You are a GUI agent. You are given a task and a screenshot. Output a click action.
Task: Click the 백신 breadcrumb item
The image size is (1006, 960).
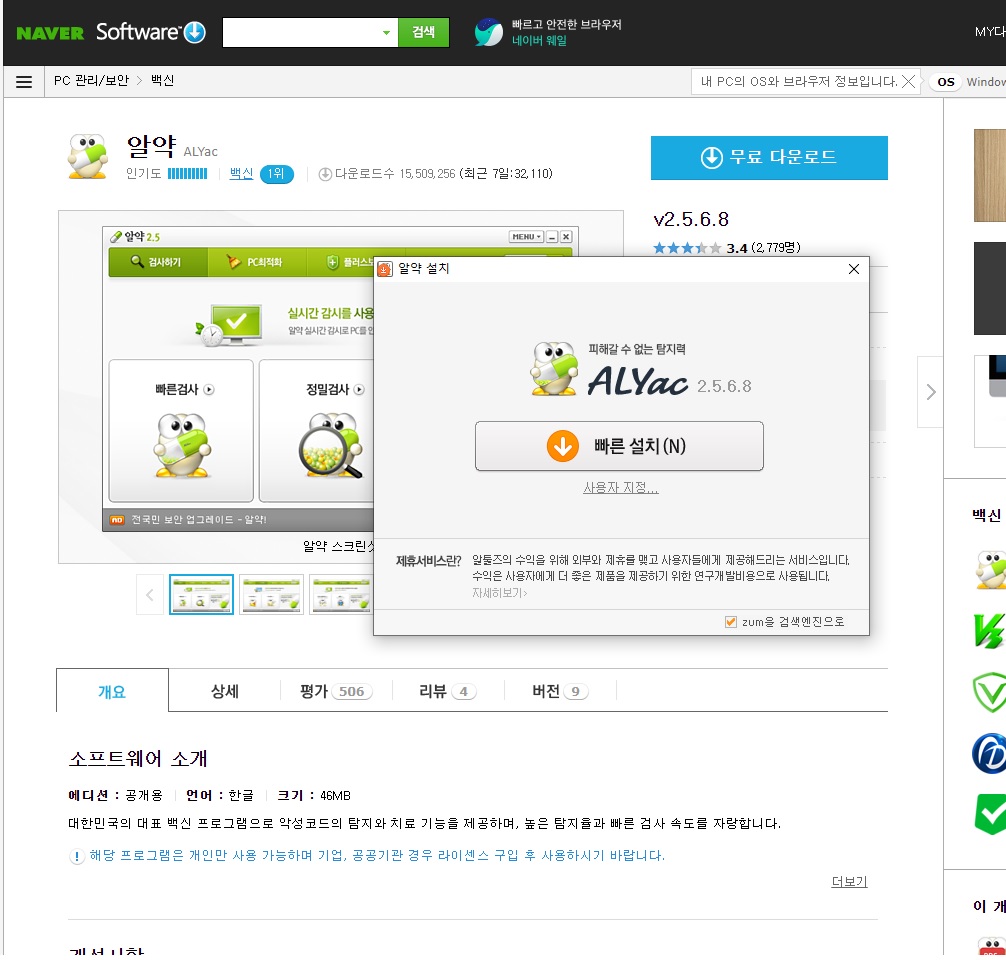click(162, 81)
